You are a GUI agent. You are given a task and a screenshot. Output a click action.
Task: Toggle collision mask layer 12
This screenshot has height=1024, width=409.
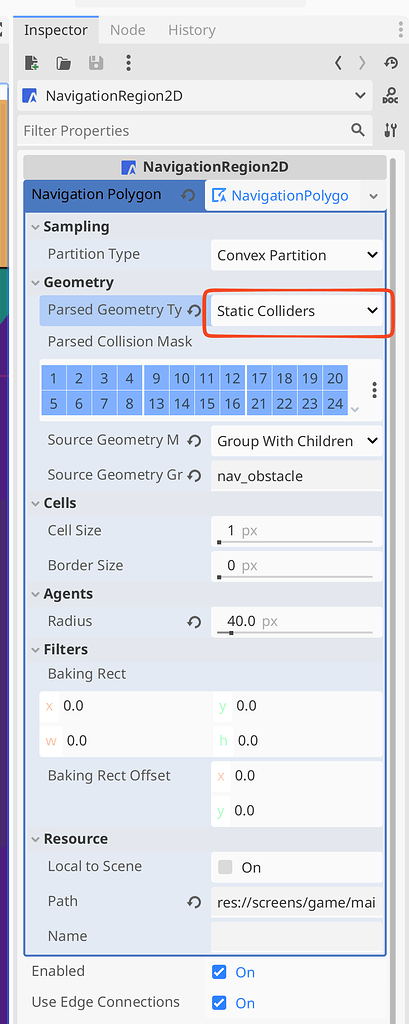pos(232,378)
